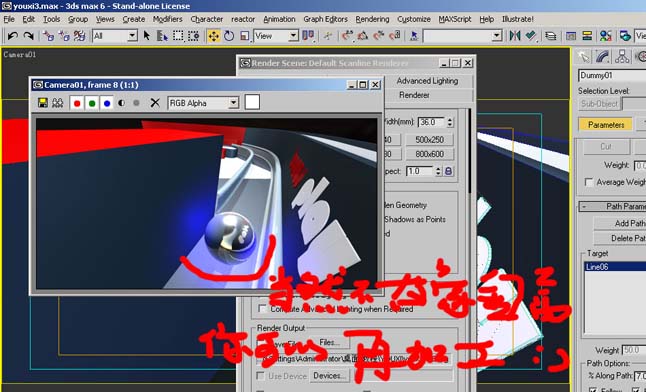Clone the rendered frame window
646x392 pixels.
57,103
